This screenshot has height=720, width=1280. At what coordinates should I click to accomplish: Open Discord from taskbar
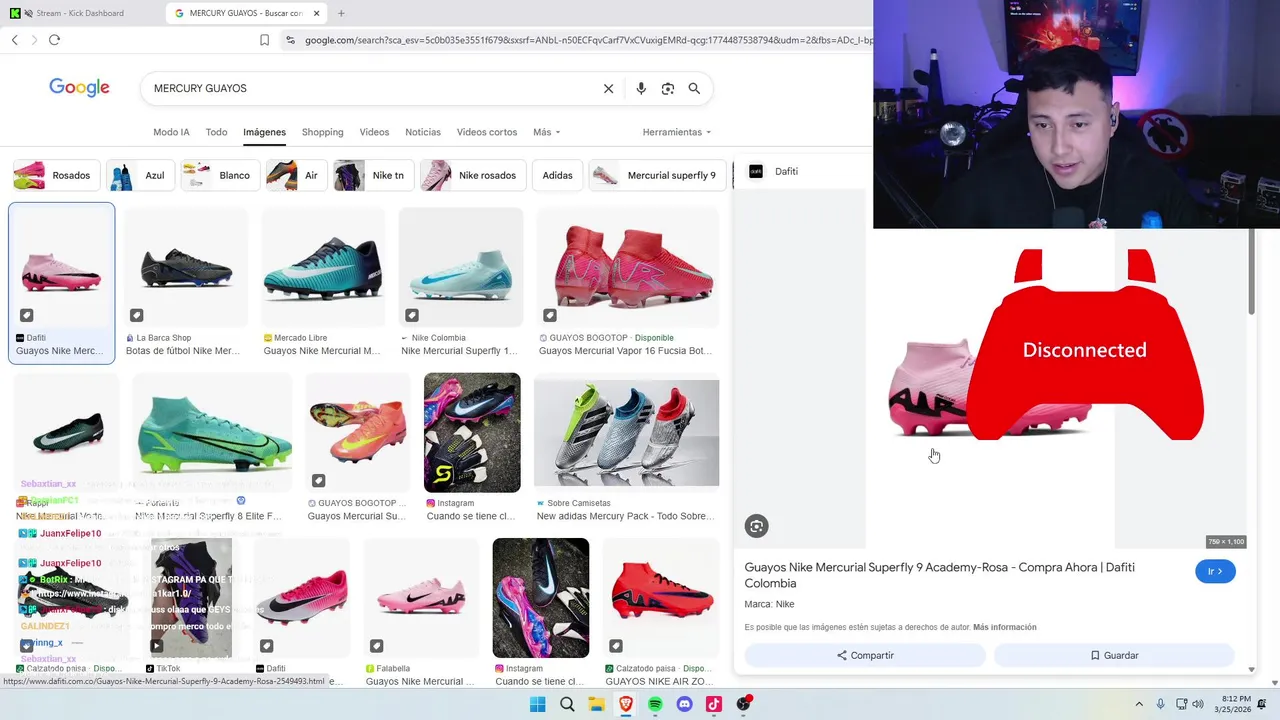pyautogui.click(x=684, y=704)
